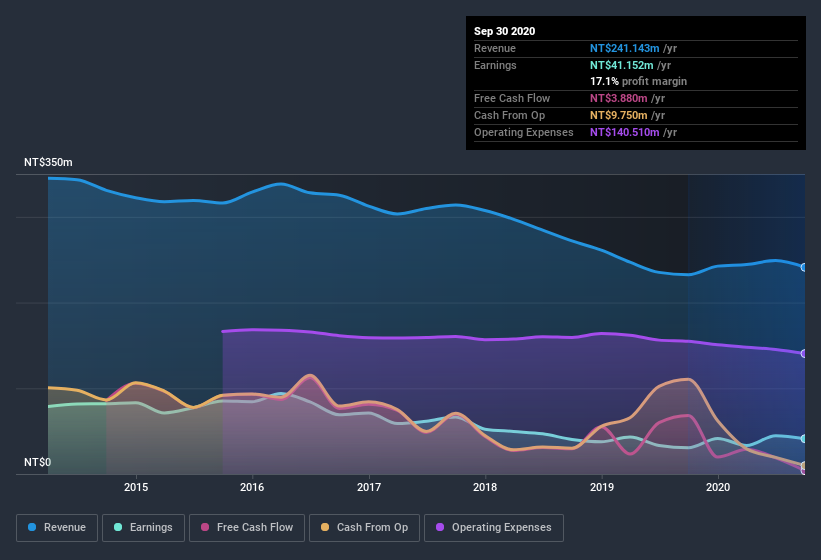
Task: Toggle the Operating Expenses legend button
Action: [x=494, y=528]
